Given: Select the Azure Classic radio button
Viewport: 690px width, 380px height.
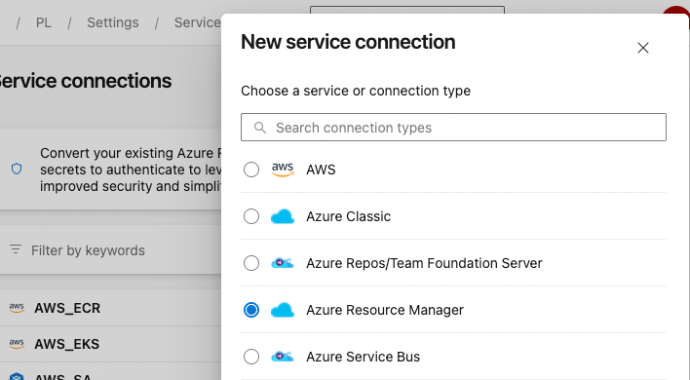Looking at the screenshot, I should 251,216.
